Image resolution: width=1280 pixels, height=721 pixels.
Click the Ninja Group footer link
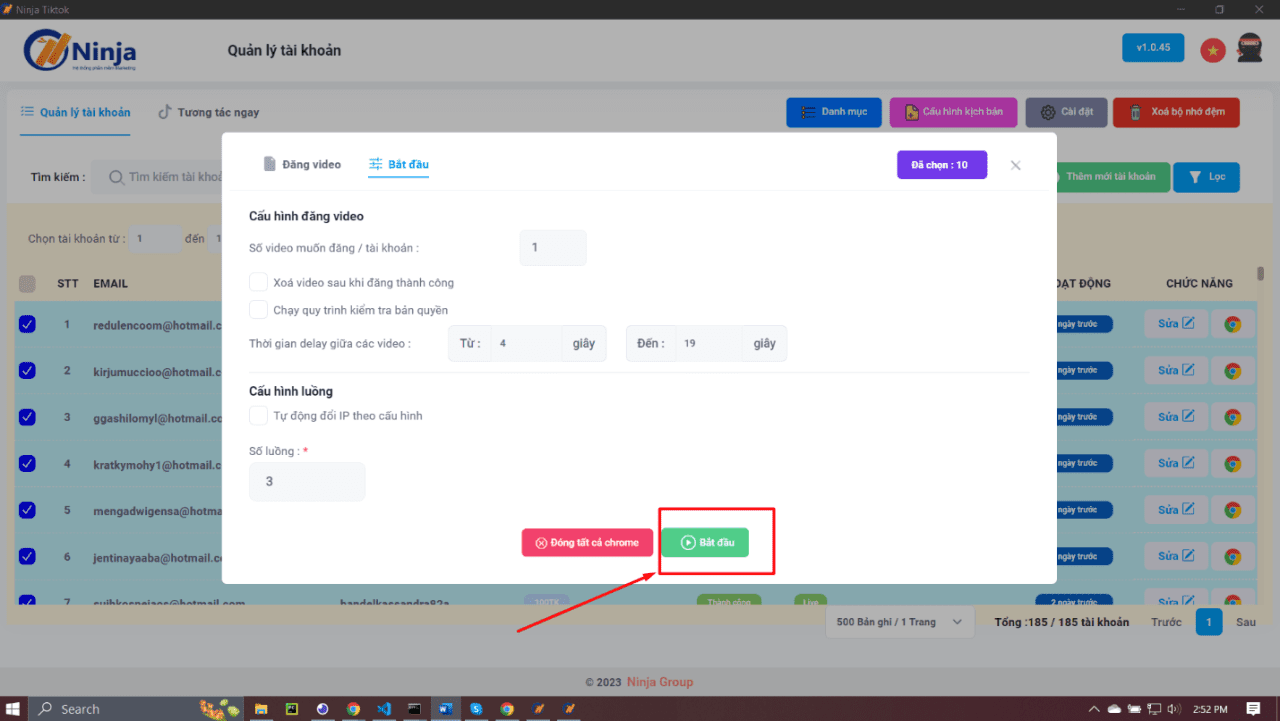click(660, 682)
